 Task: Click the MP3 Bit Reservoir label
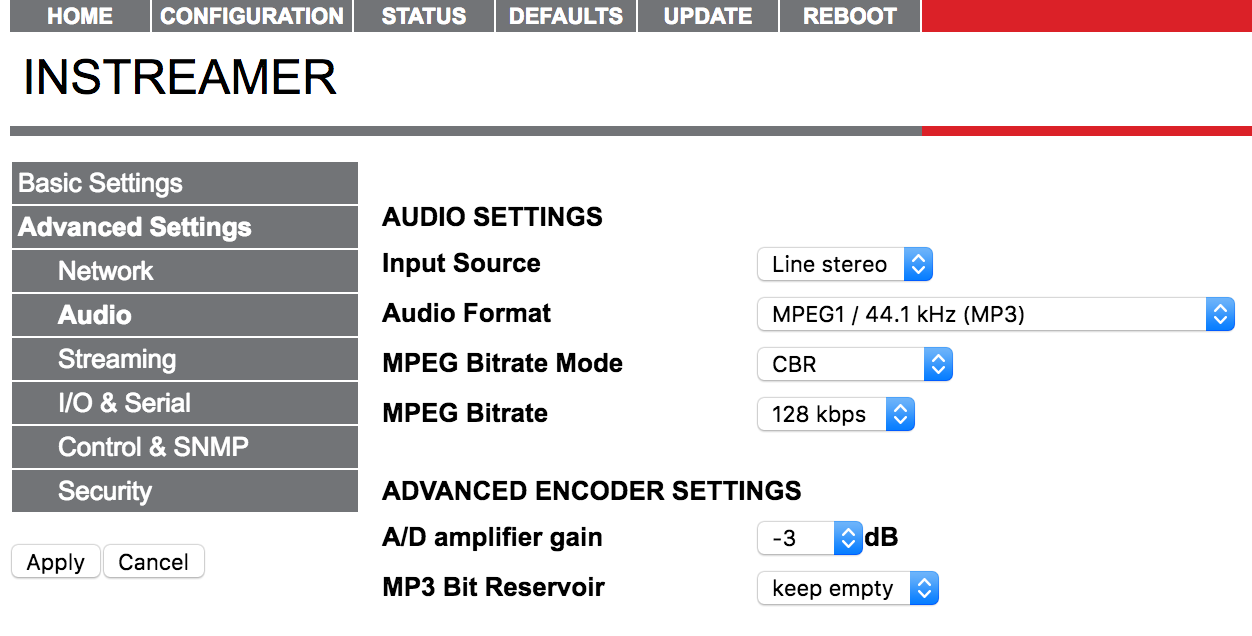(x=493, y=588)
